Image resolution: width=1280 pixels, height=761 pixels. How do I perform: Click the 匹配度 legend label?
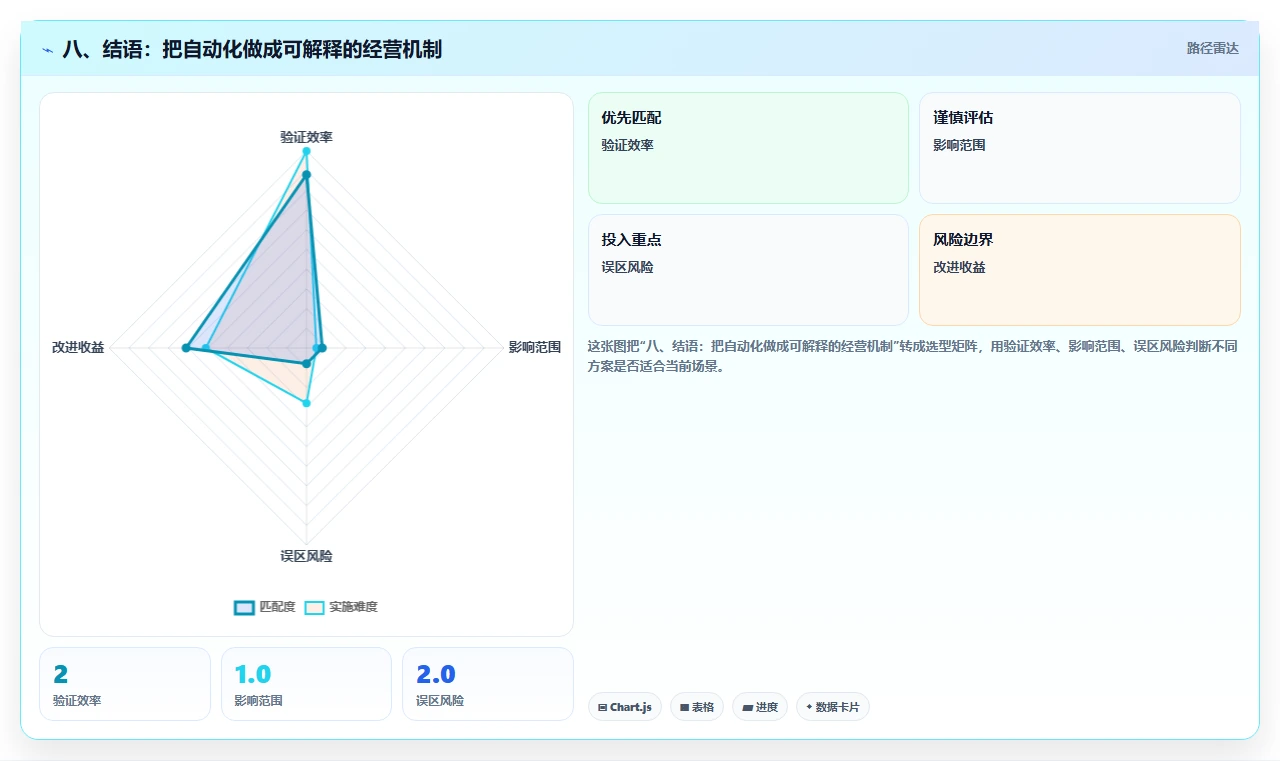click(277, 607)
